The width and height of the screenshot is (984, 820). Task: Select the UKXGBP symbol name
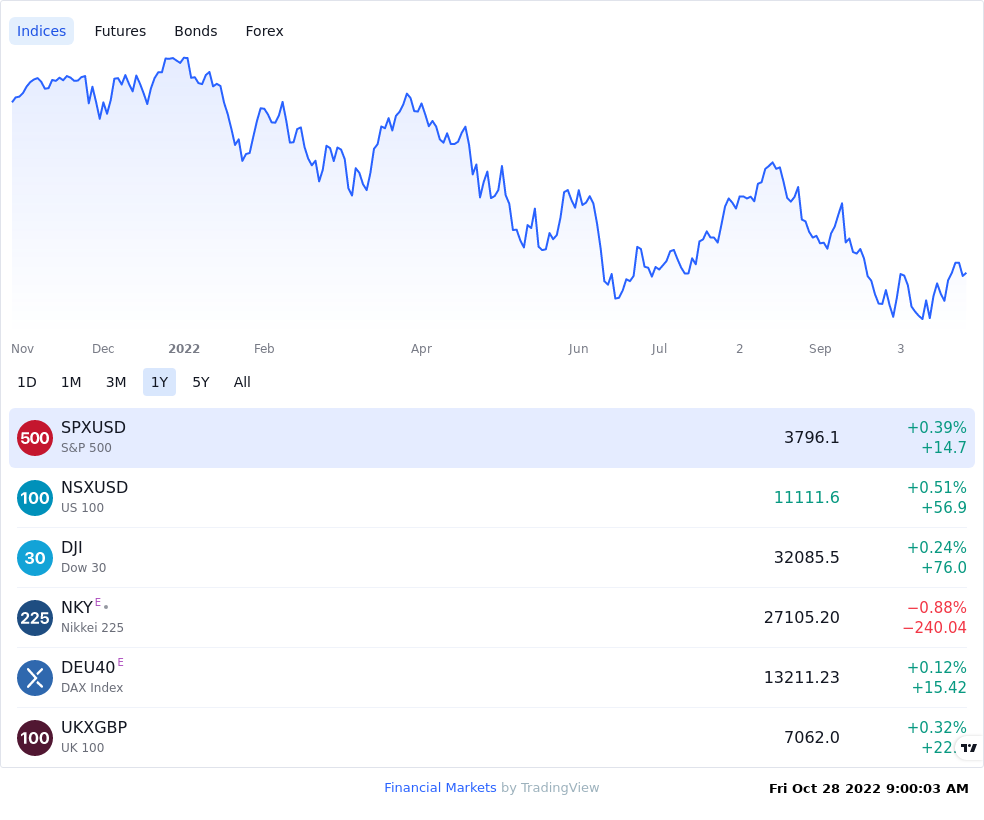pyautogui.click(x=94, y=727)
